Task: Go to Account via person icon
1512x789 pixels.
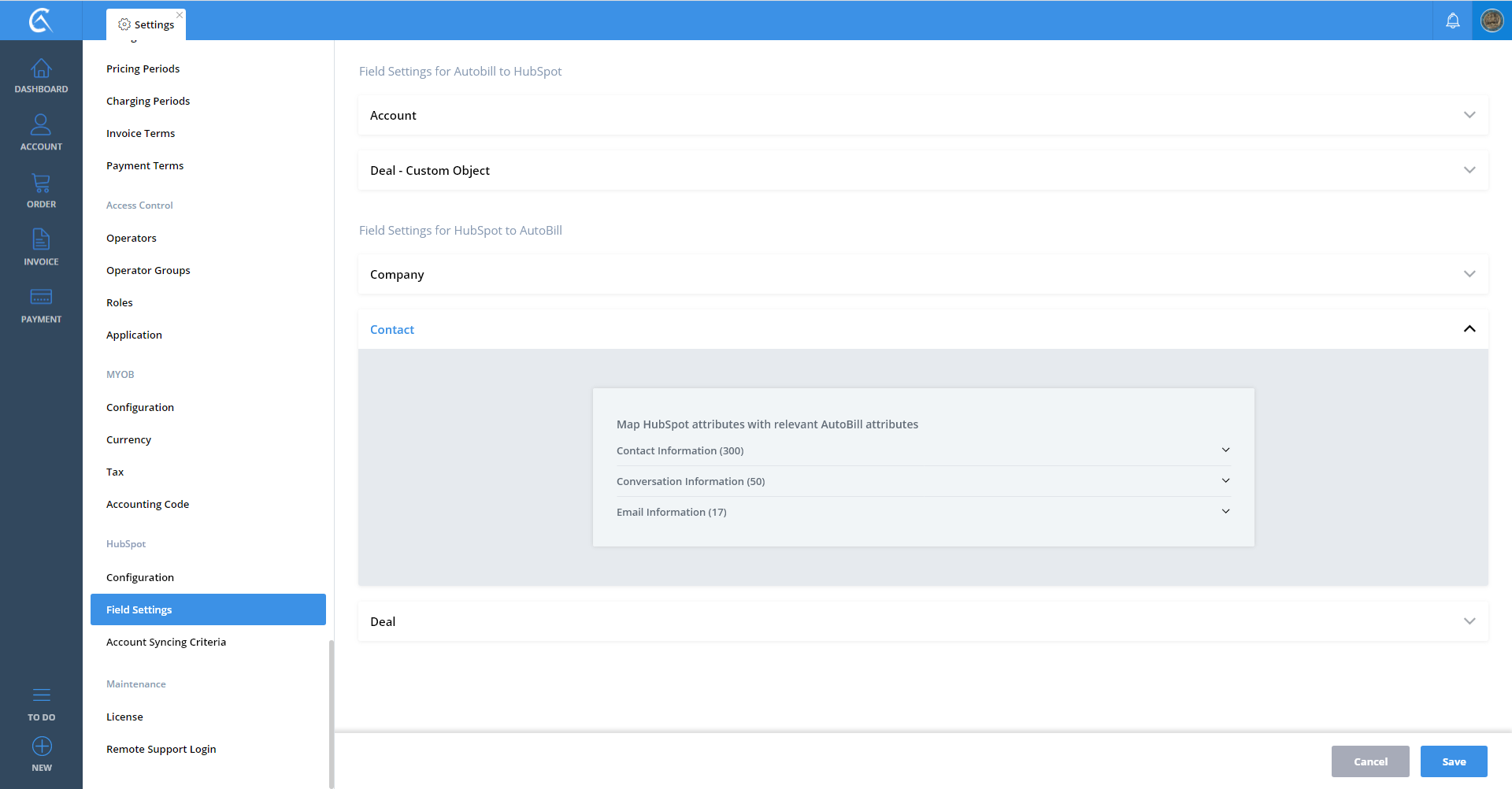Action: (x=41, y=125)
